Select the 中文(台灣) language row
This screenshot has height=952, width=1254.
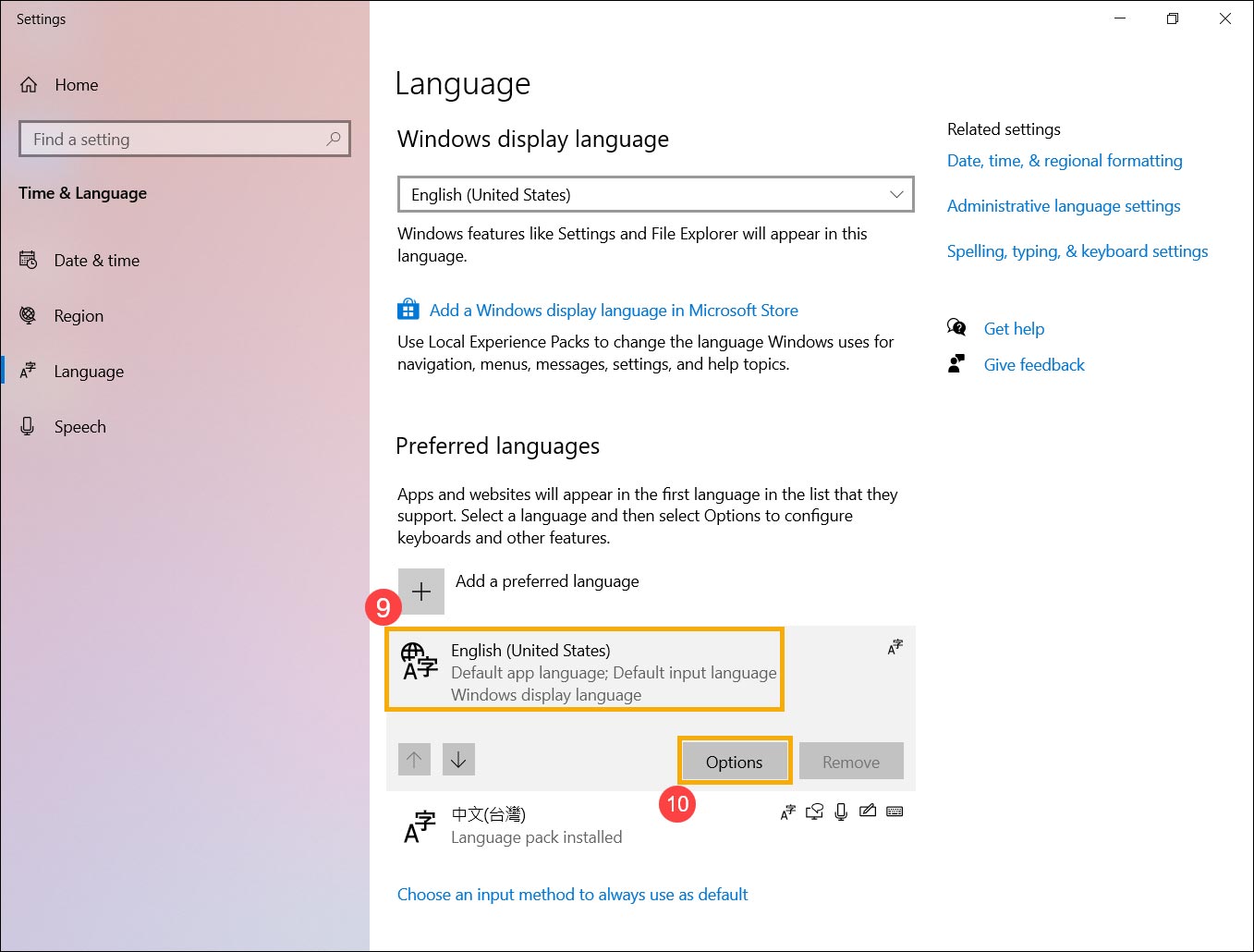pos(651,825)
